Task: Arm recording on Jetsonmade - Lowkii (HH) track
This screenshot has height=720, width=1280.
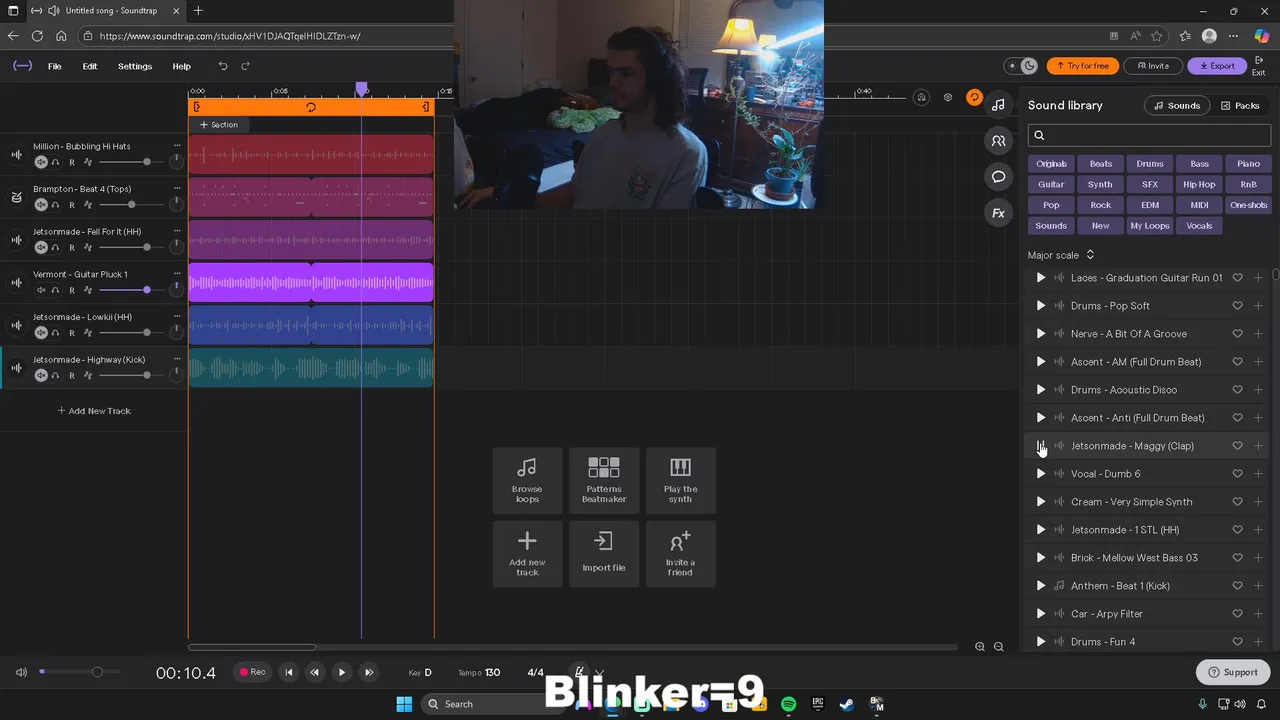Action: pos(71,333)
